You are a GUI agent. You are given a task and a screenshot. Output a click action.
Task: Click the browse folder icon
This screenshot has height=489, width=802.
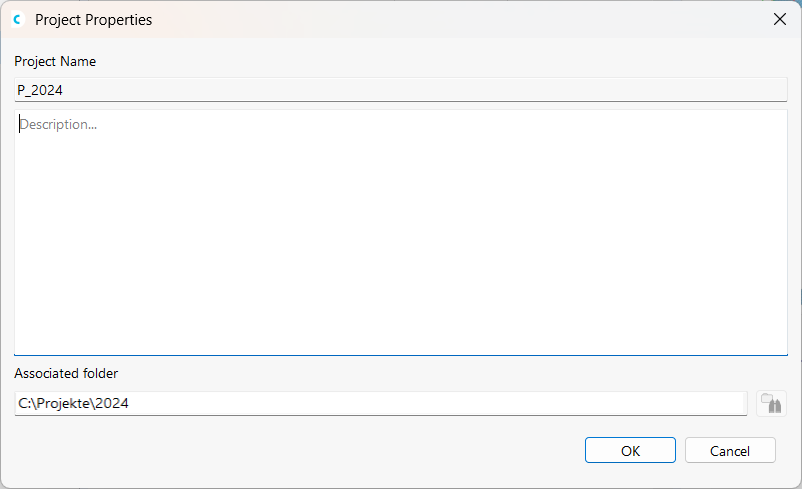tap(771, 403)
